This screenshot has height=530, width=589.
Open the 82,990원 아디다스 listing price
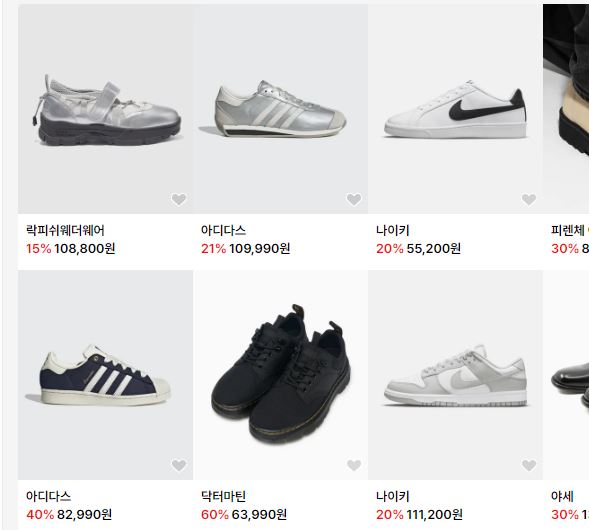[x=85, y=515]
